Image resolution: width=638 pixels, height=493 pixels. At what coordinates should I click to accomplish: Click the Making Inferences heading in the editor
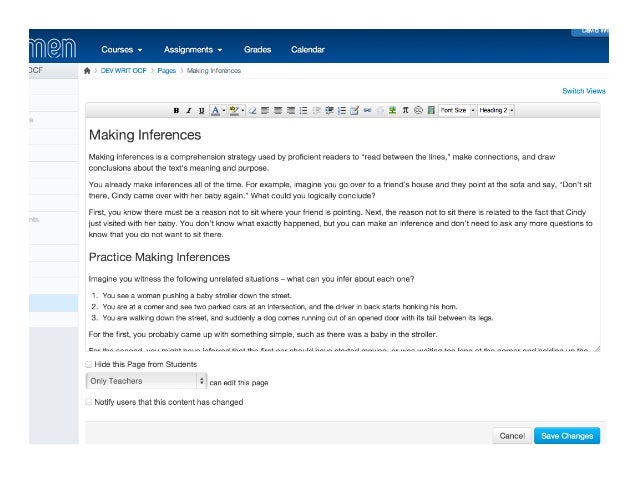click(145, 135)
